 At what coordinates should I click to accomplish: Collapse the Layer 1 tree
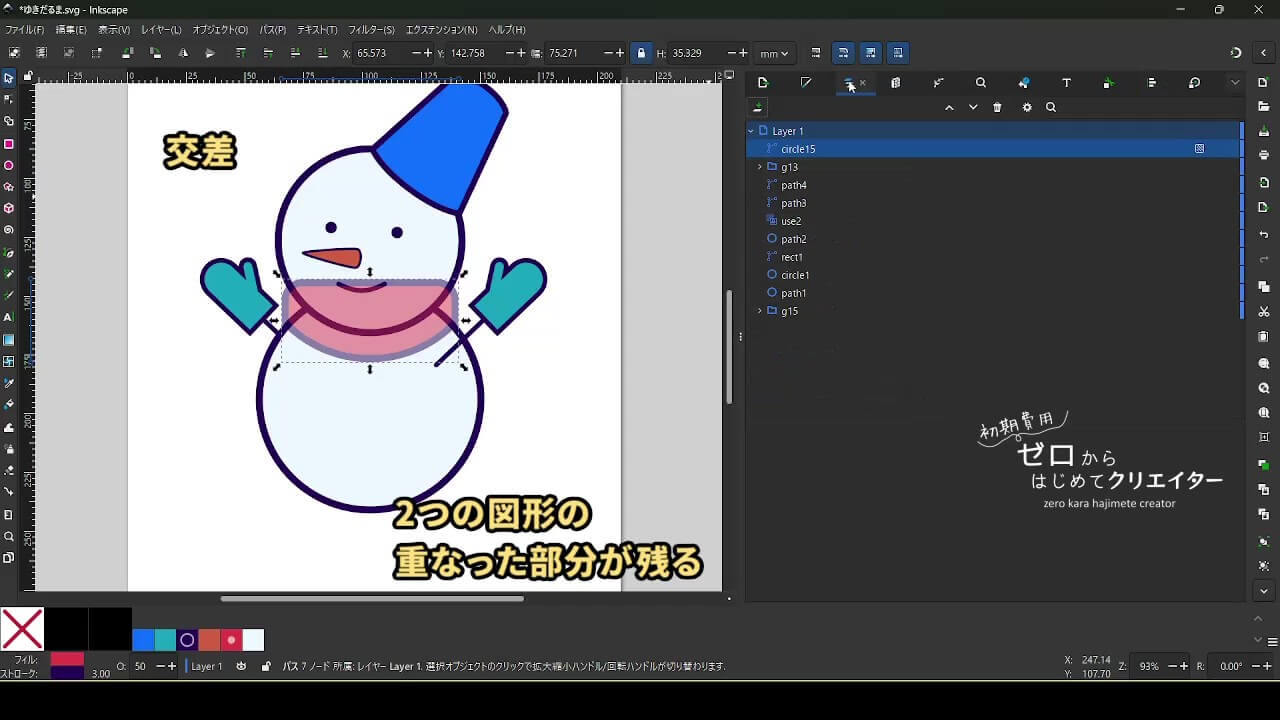point(751,131)
